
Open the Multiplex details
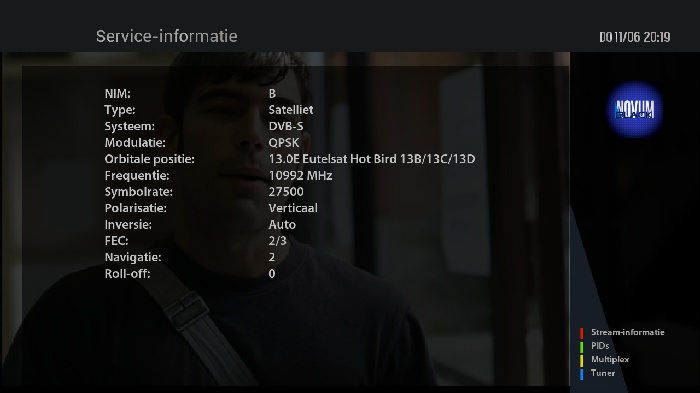coord(610,359)
